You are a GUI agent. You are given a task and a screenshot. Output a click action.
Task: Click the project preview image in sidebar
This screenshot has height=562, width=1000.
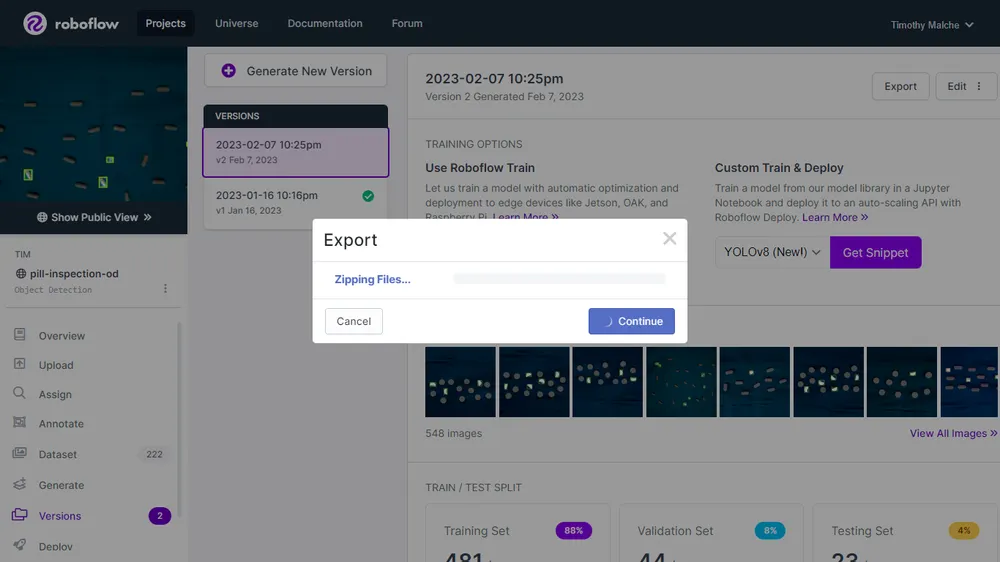[x=94, y=124]
